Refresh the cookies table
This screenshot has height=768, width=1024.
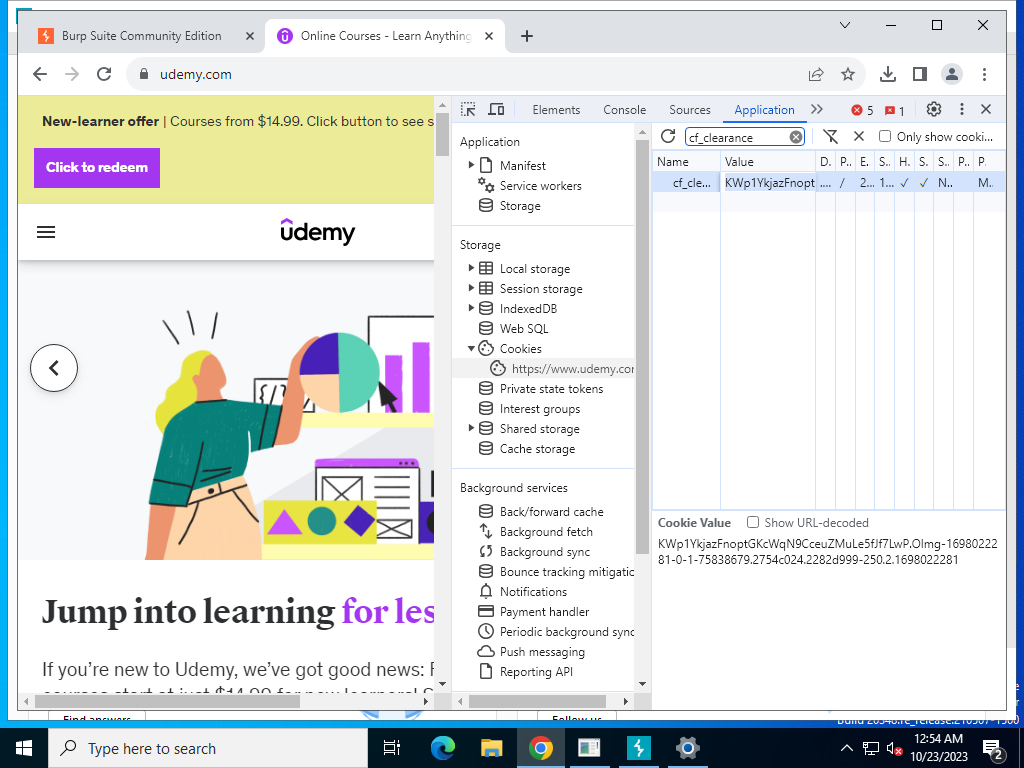[x=667, y=136]
